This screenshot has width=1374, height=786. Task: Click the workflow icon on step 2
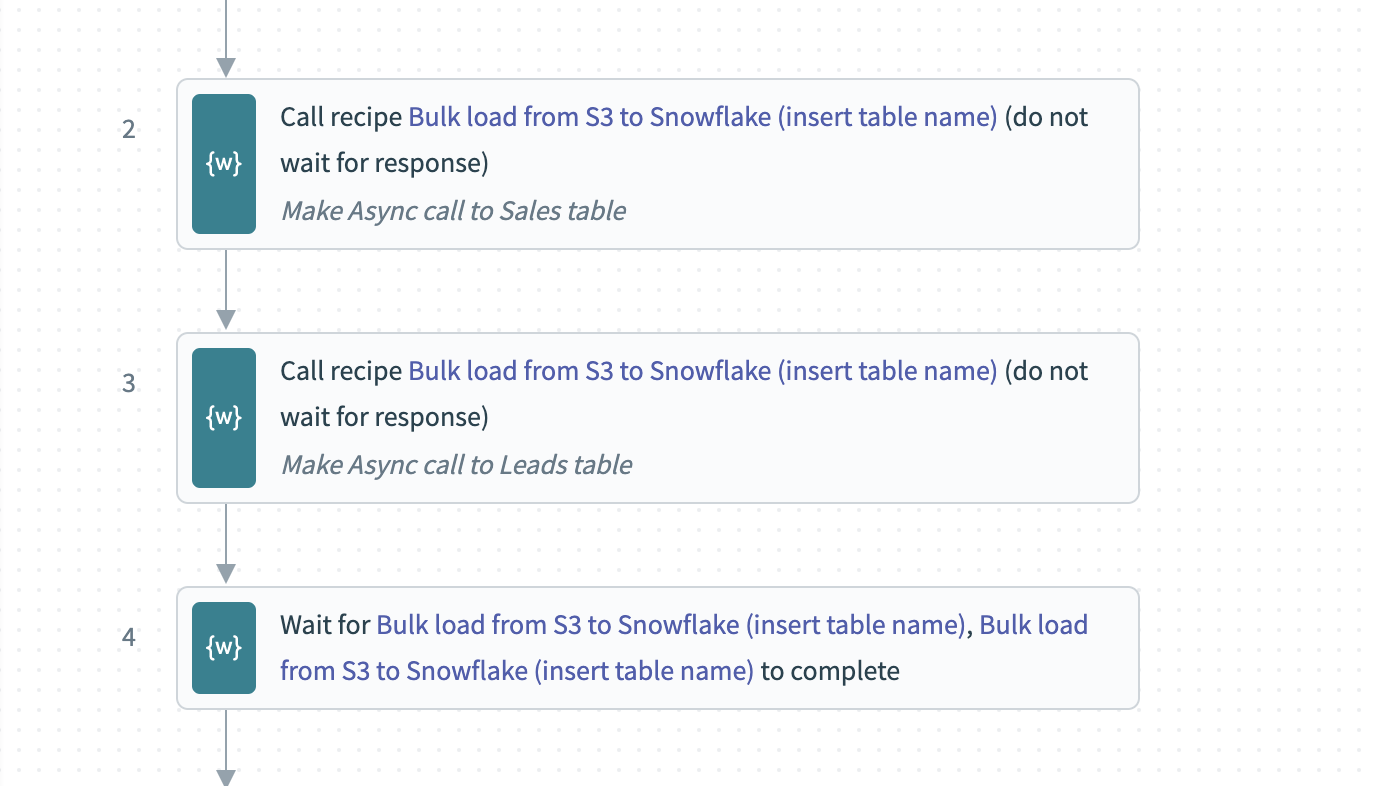coord(224,164)
